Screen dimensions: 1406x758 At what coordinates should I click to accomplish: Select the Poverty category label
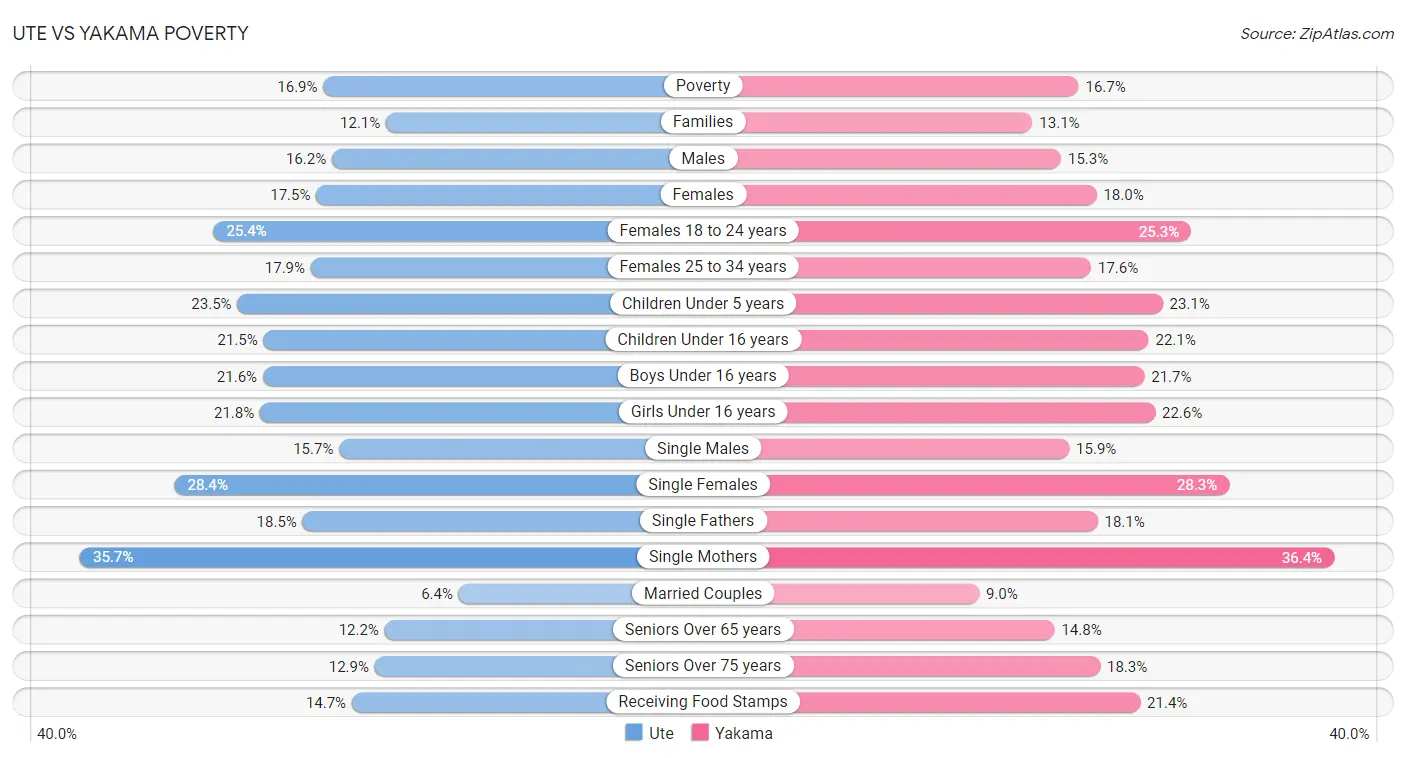pos(703,86)
